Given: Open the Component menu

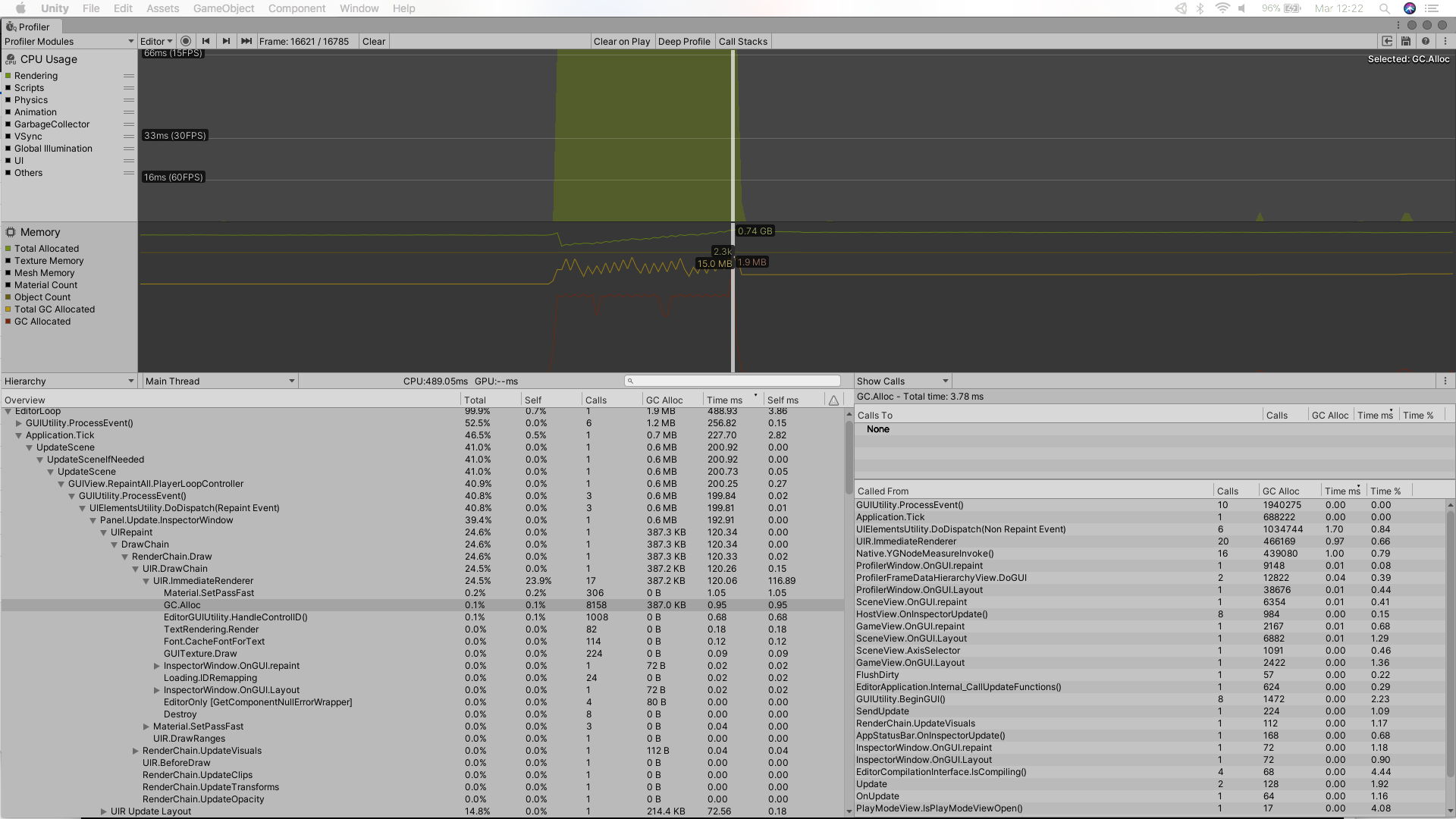Looking at the screenshot, I should point(297,8).
